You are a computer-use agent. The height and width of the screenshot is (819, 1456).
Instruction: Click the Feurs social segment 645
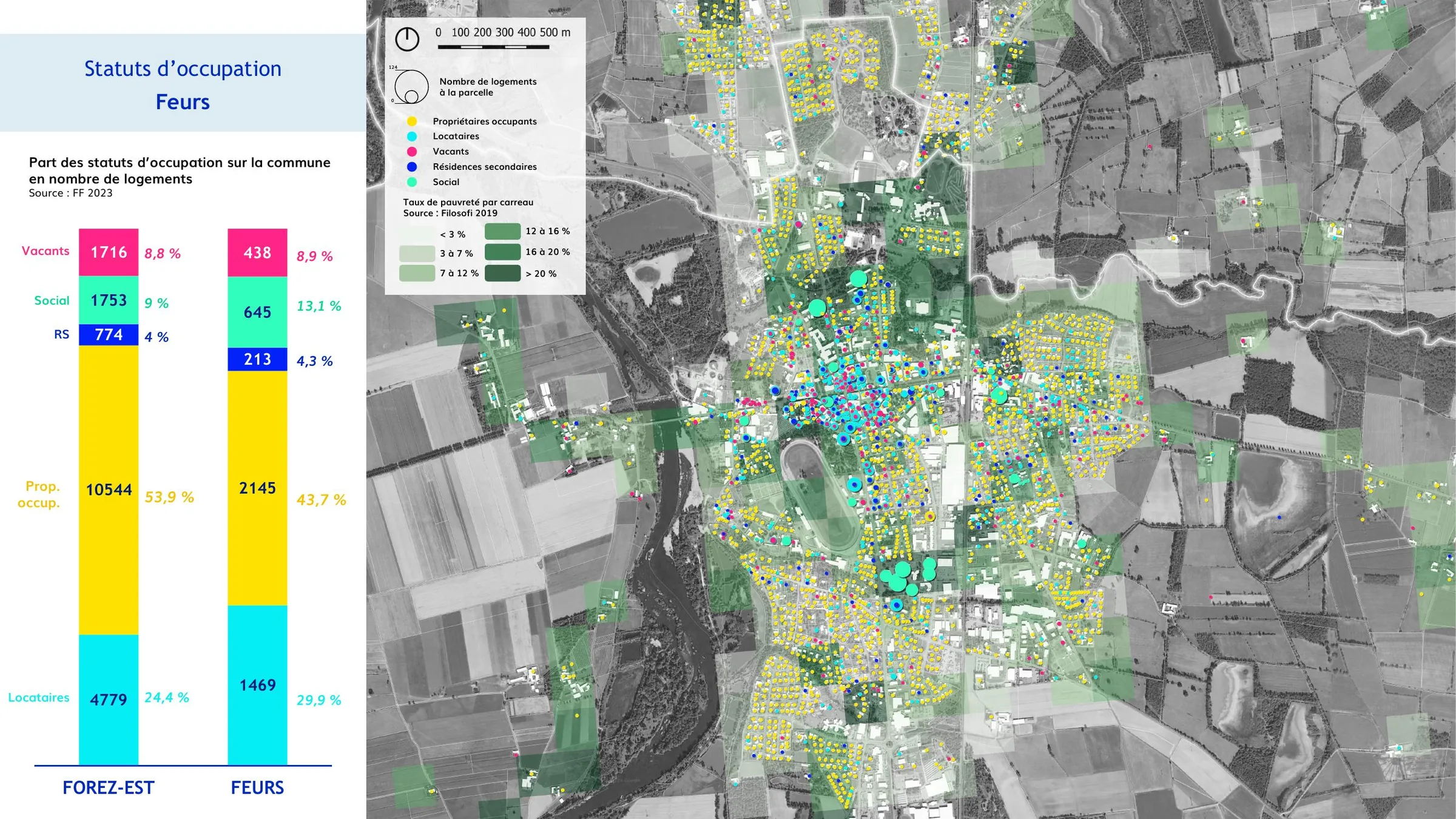[257, 312]
